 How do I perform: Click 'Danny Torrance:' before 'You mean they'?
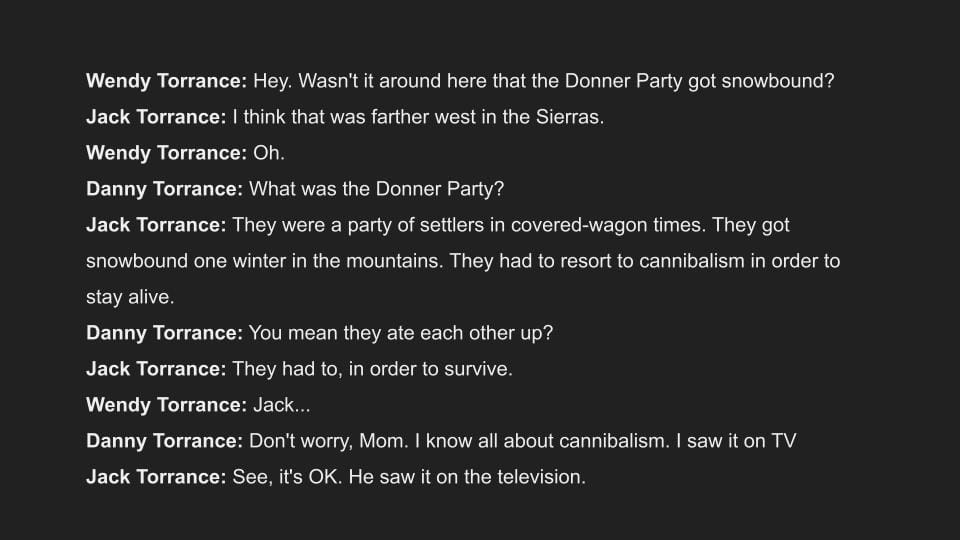pyautogui.click(x=165, y=333)
